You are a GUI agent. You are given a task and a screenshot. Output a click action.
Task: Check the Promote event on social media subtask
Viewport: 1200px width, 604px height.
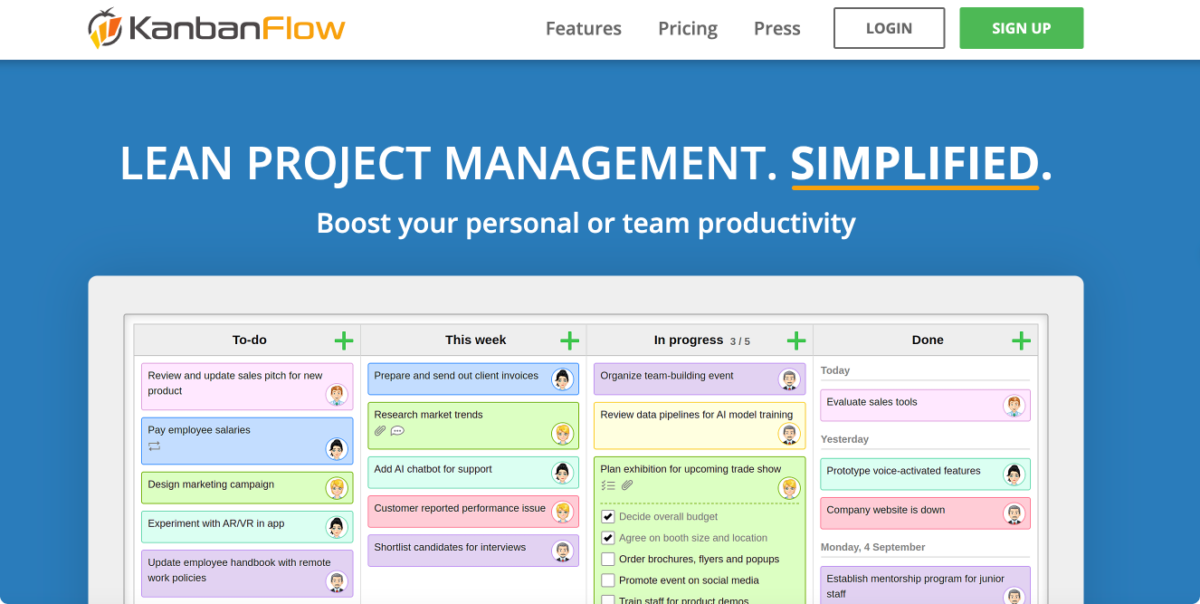(607, 580)
